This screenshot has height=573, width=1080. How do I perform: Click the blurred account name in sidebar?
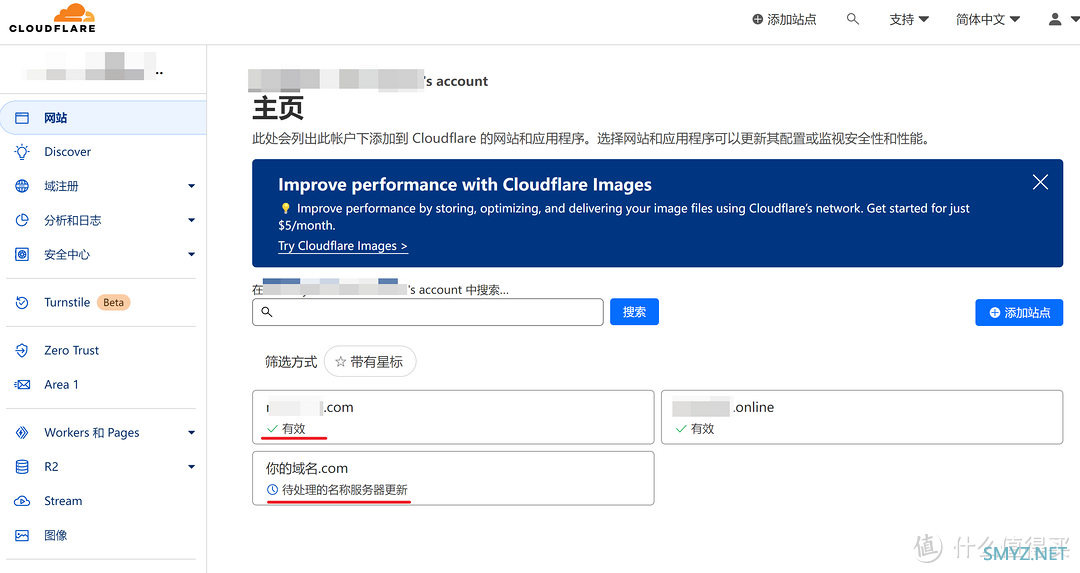pos(93,68)
